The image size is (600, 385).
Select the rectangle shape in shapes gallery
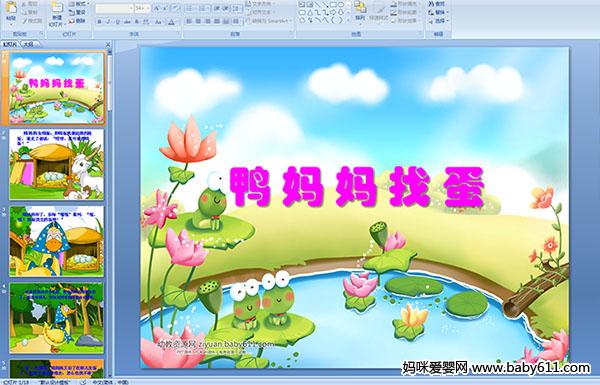point(334,5)
